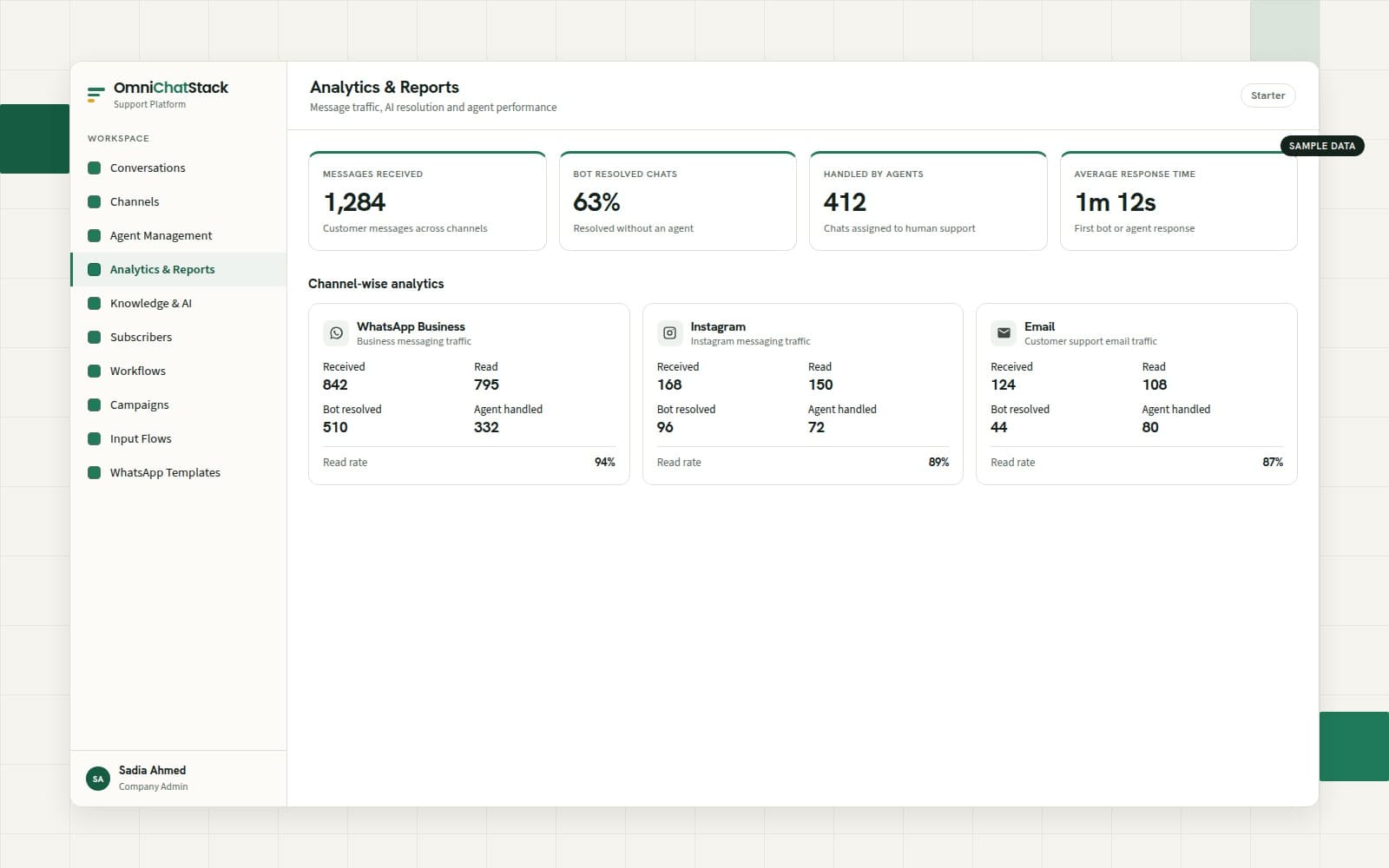Click the Company Admin role label
1389x868 pixels.
pyautogui.click(x=153, y=786)
